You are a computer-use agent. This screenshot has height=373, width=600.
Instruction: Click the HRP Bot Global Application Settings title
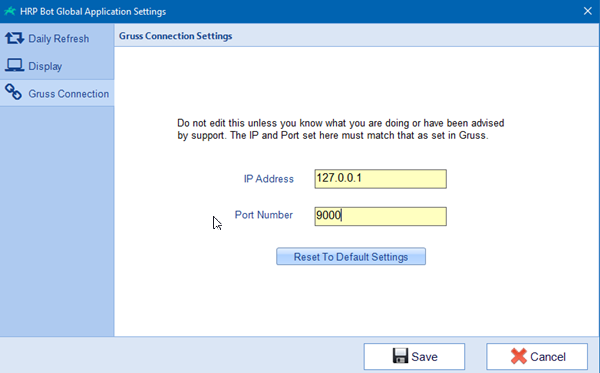point(93,11)
